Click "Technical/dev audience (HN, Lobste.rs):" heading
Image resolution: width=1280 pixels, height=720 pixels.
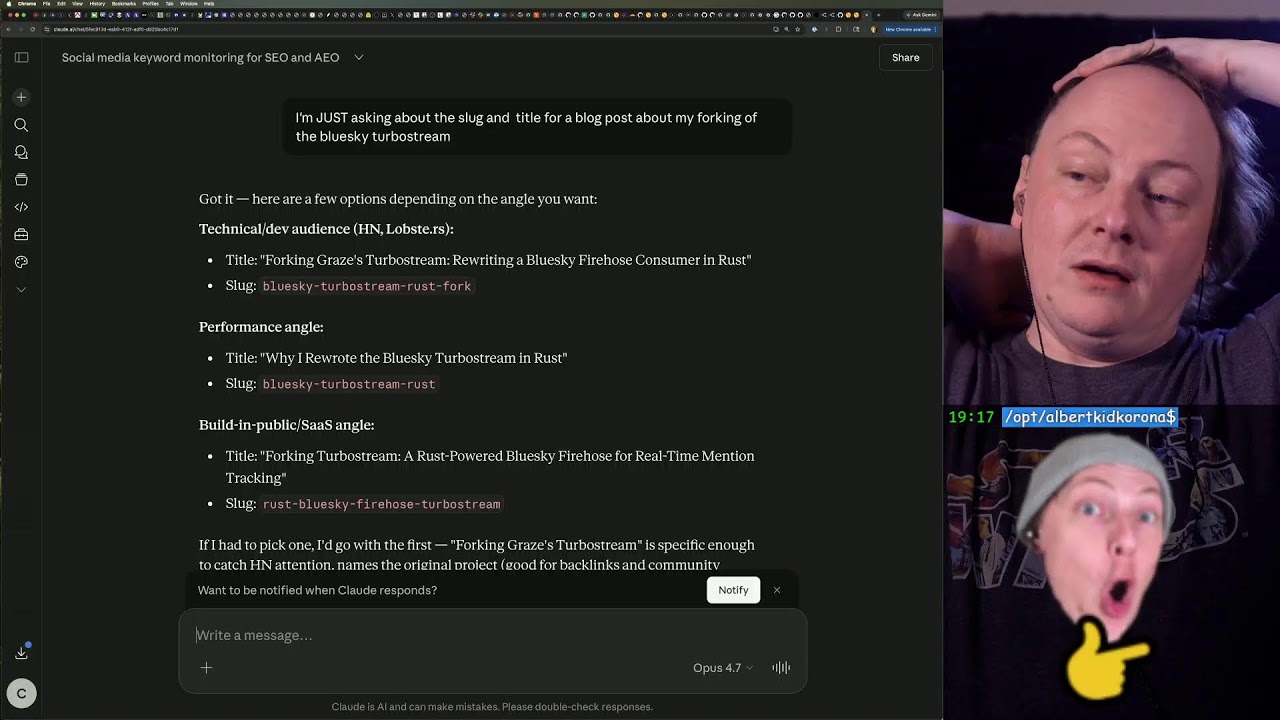click(326, 229)
